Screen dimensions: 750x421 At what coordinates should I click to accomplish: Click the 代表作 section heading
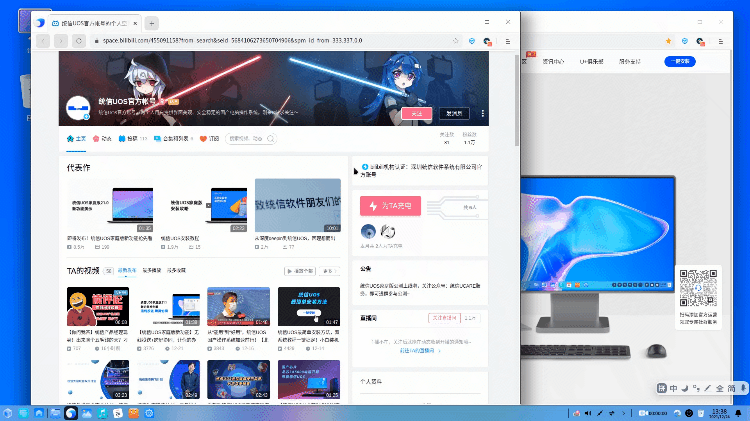tap(78, 167)
